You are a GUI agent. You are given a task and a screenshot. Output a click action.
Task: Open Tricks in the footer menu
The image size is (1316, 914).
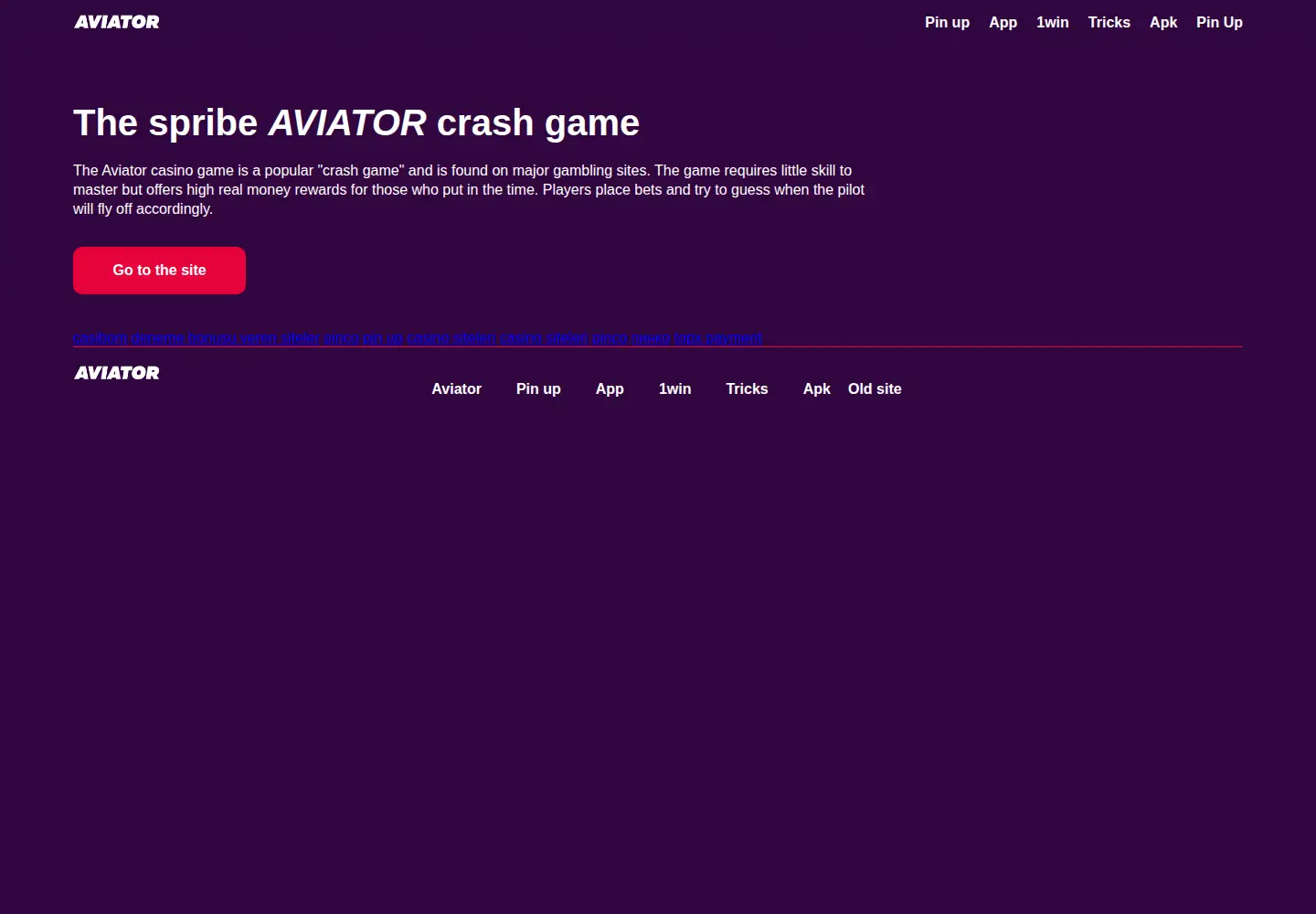pos(747,388)
